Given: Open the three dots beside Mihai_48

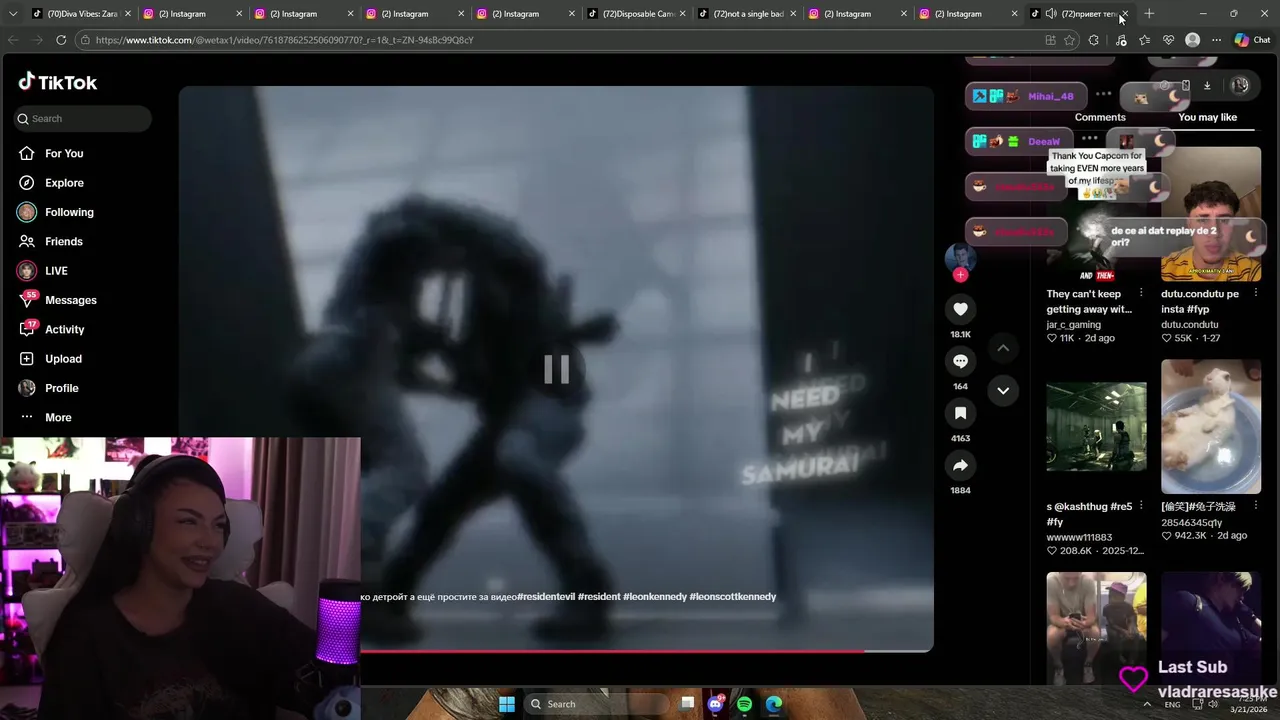Looking at the screenshot, I should point(1103,94).
